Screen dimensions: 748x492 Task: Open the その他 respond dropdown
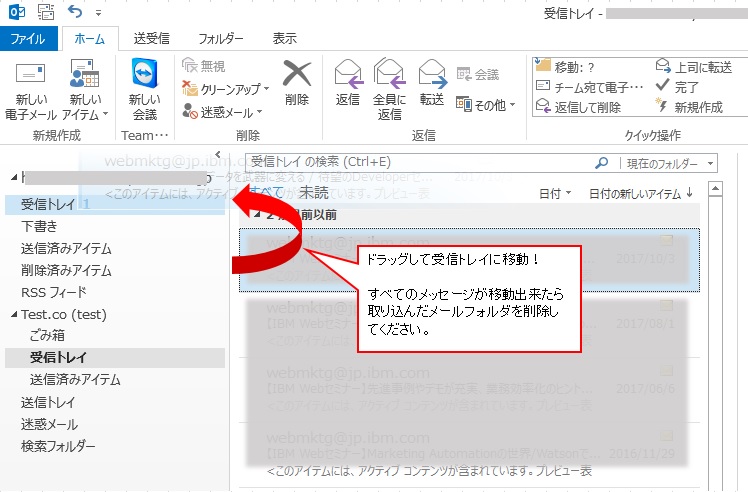point(486,104)
